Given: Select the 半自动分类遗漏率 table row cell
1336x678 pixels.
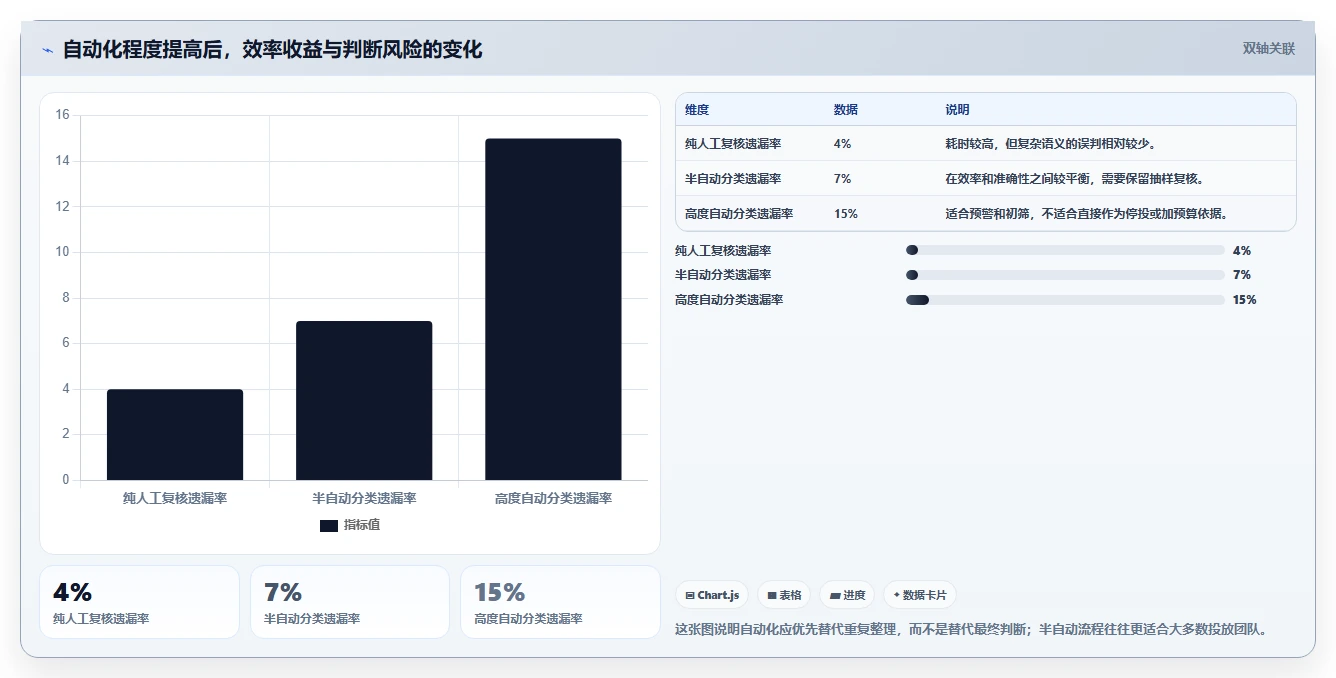Looking at the screenshot, I should (x=733, y=179).
